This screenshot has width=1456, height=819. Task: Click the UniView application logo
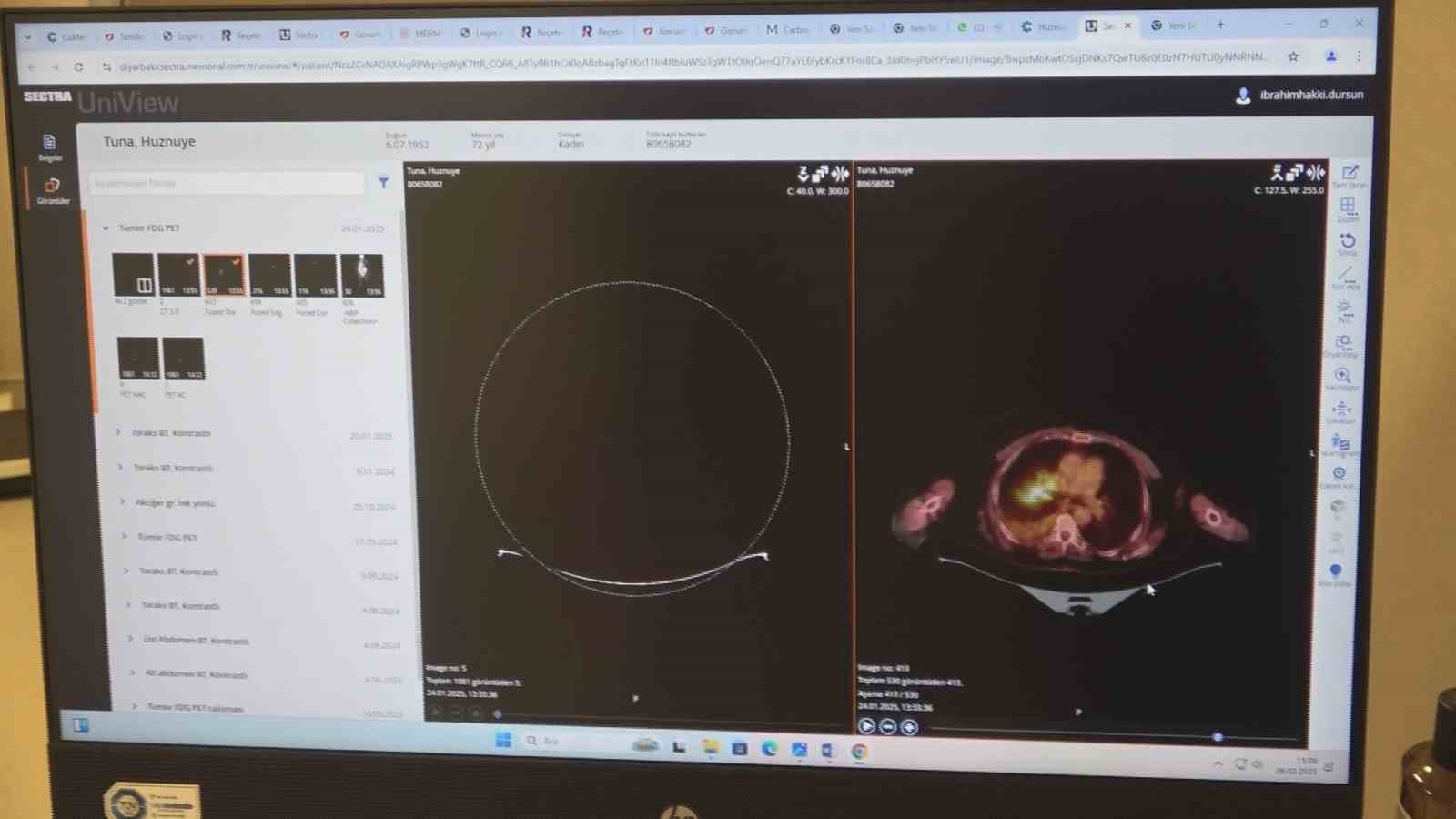127,103
